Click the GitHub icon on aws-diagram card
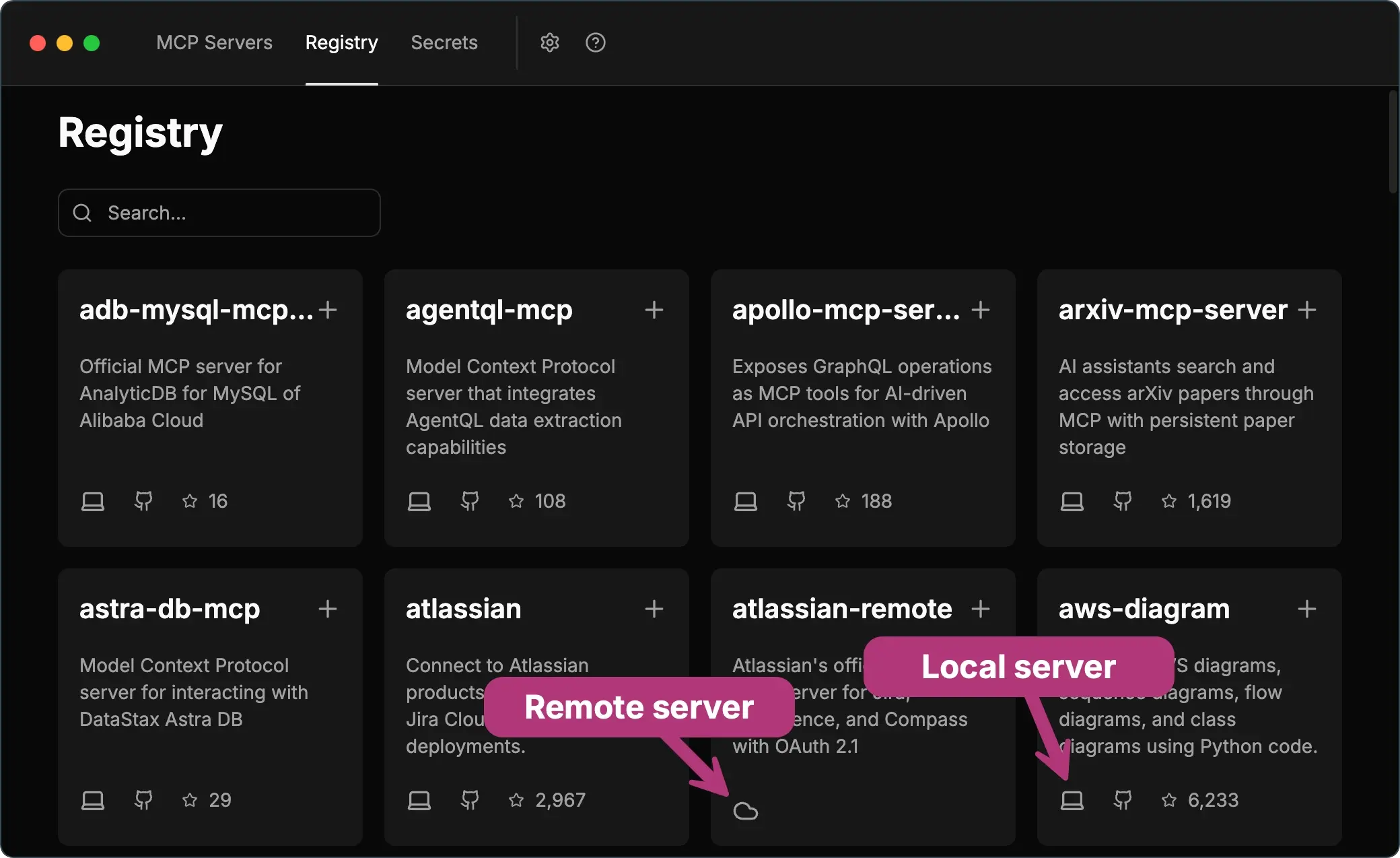The height and width of the screenshot is (858, 1400). pos(1122,800)
